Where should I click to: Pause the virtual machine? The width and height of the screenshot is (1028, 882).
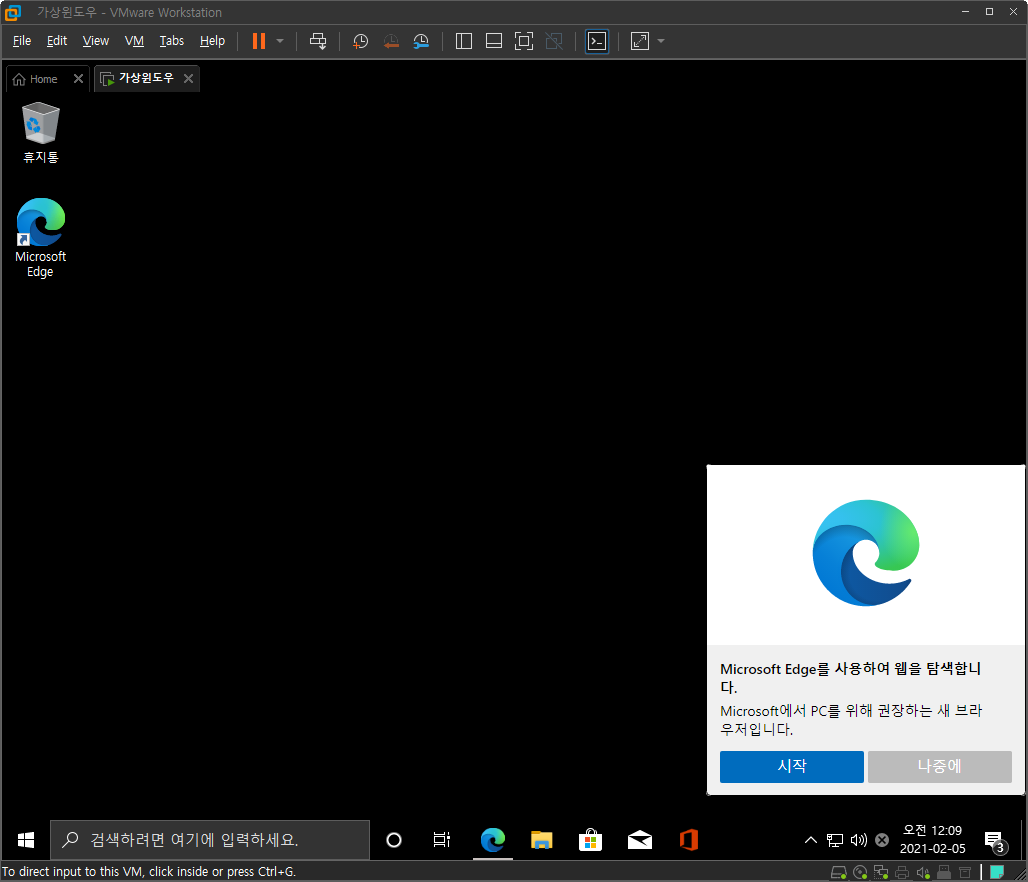pyautogui.click(x=259, y=41)
